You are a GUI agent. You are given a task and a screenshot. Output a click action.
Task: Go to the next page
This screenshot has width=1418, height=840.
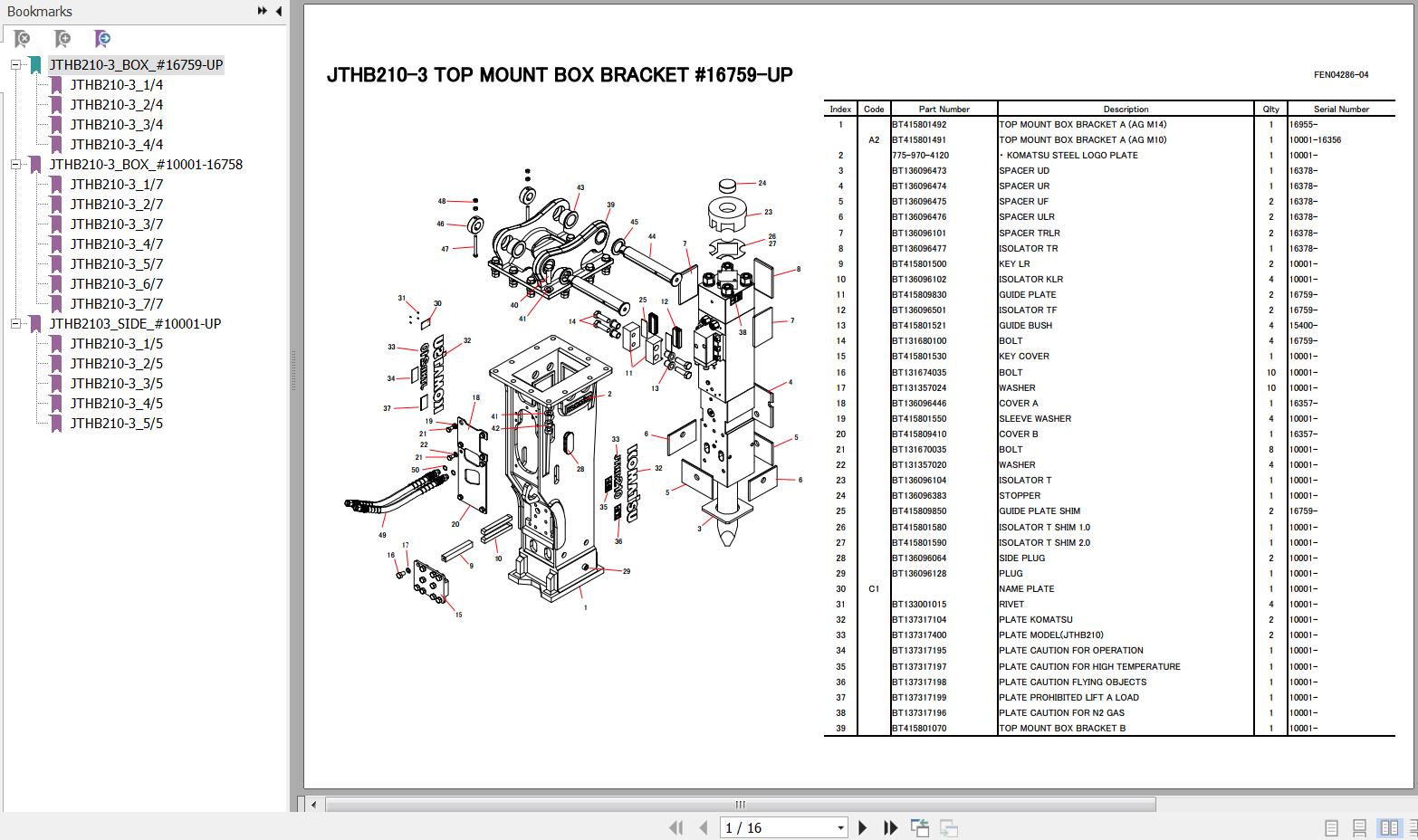863,827
